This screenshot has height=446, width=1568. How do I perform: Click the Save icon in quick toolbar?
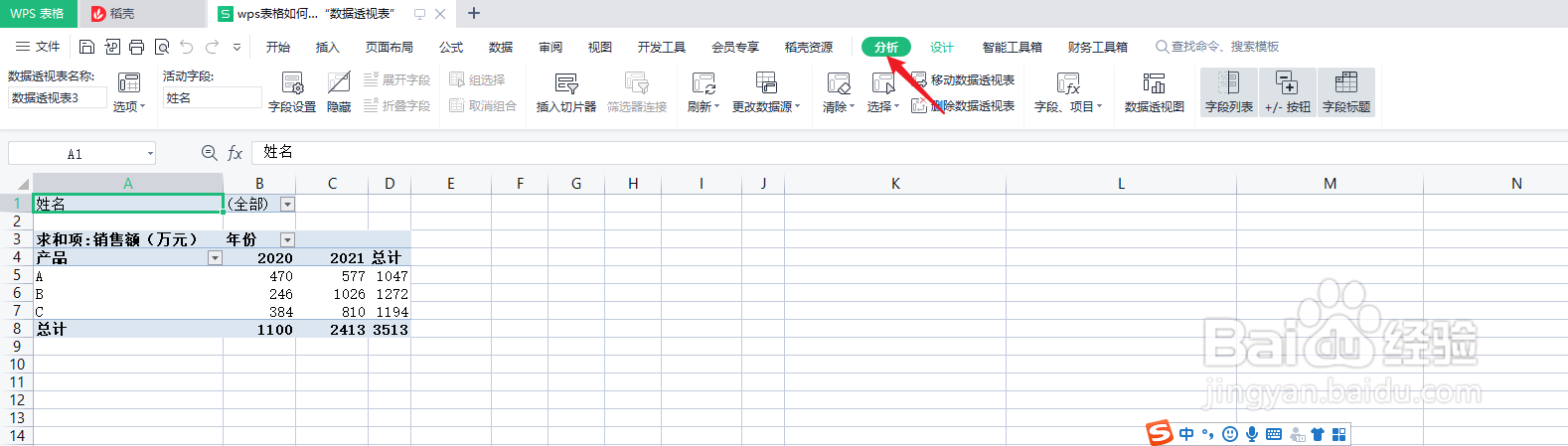click(x=86, y=47)
